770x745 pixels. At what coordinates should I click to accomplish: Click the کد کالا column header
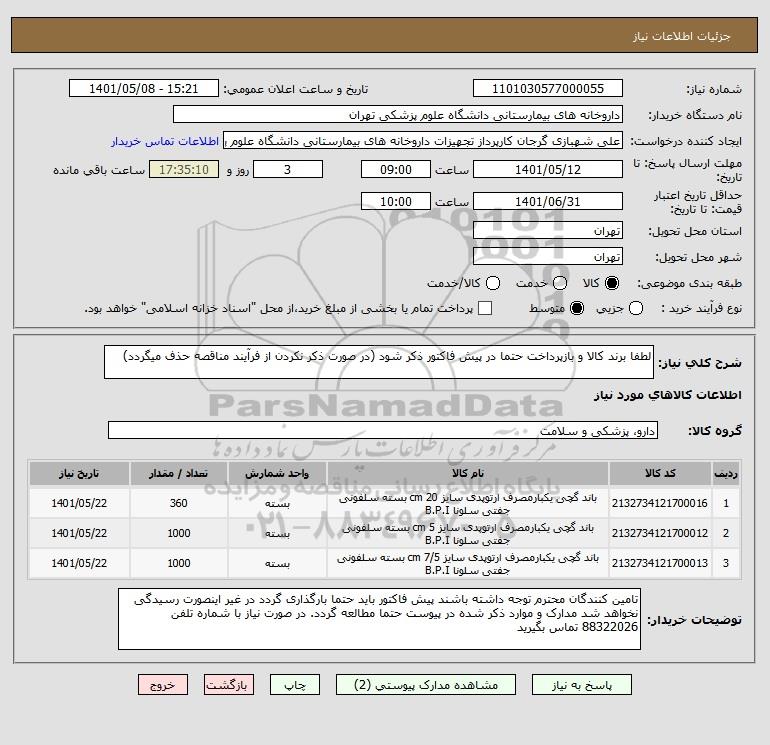coord(660,473)
